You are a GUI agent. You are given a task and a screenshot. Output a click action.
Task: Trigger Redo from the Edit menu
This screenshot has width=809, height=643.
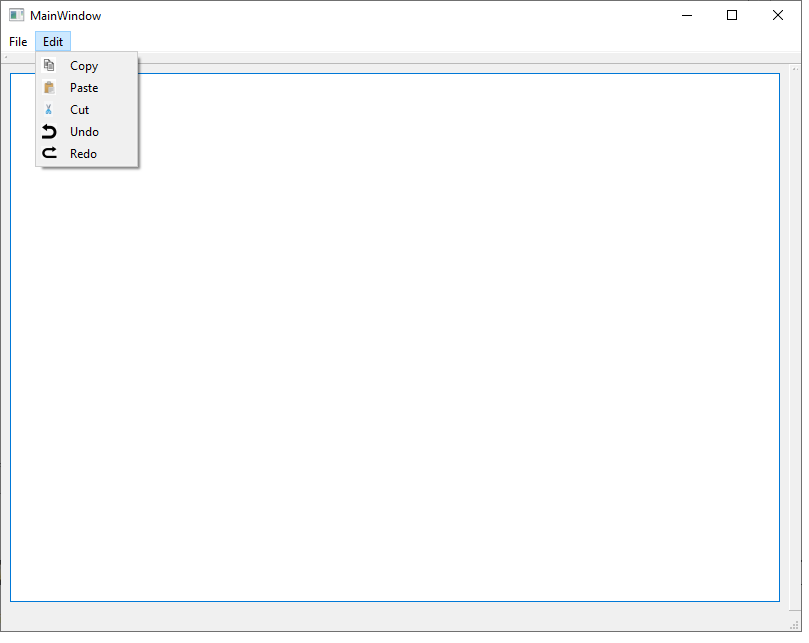pos(83,153)
